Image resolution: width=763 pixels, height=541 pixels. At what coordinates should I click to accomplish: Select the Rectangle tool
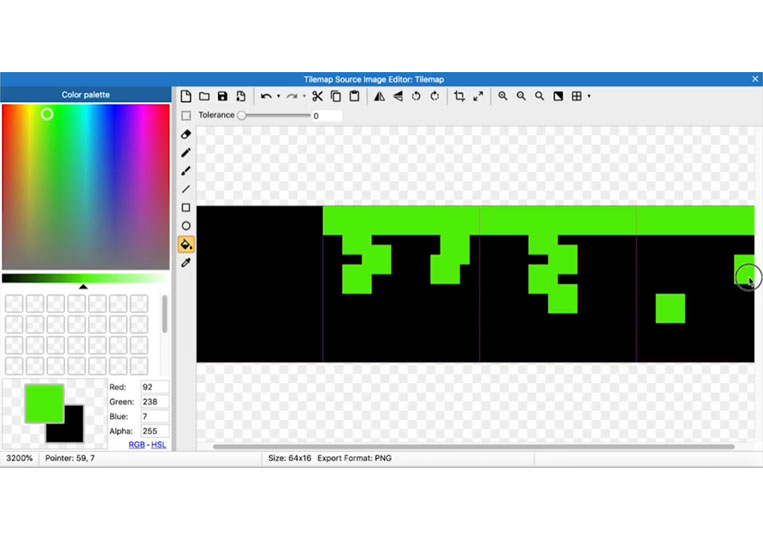coord(186,208)
